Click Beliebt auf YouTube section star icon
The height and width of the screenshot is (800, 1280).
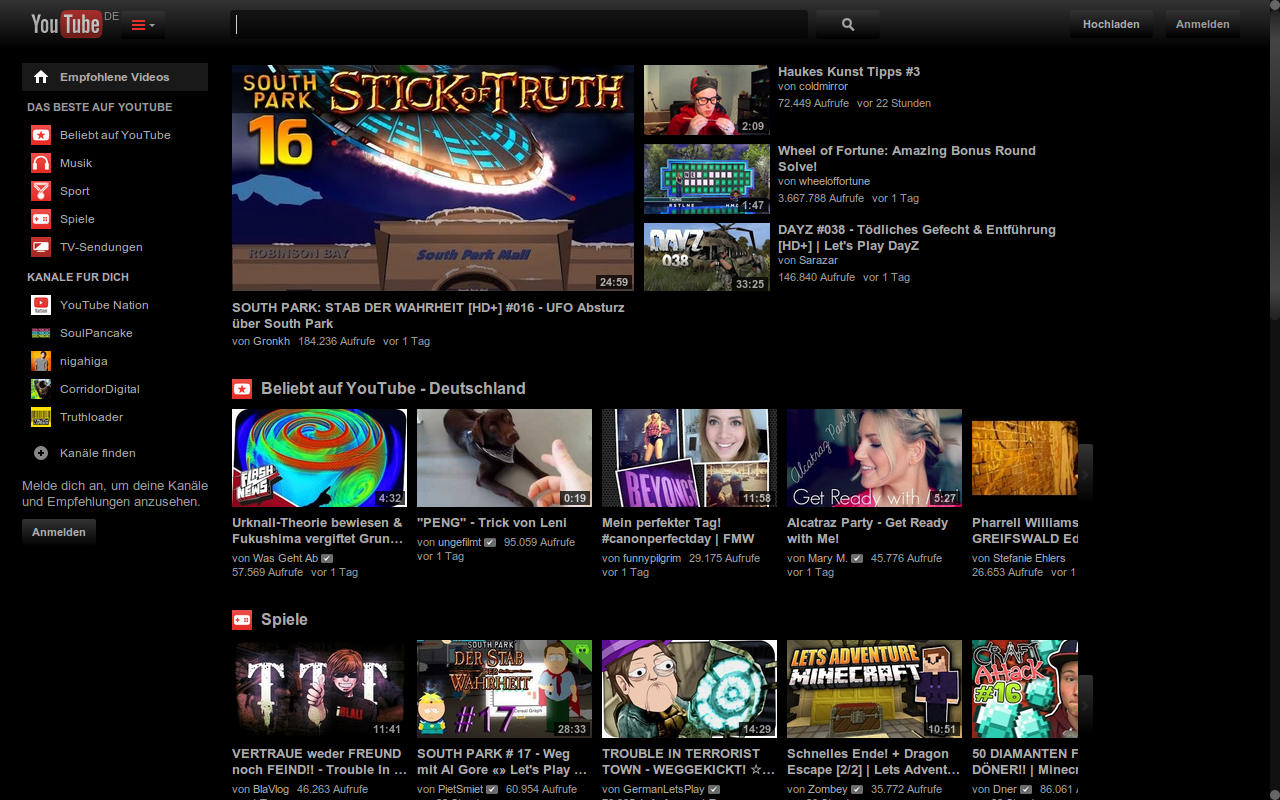242,389
